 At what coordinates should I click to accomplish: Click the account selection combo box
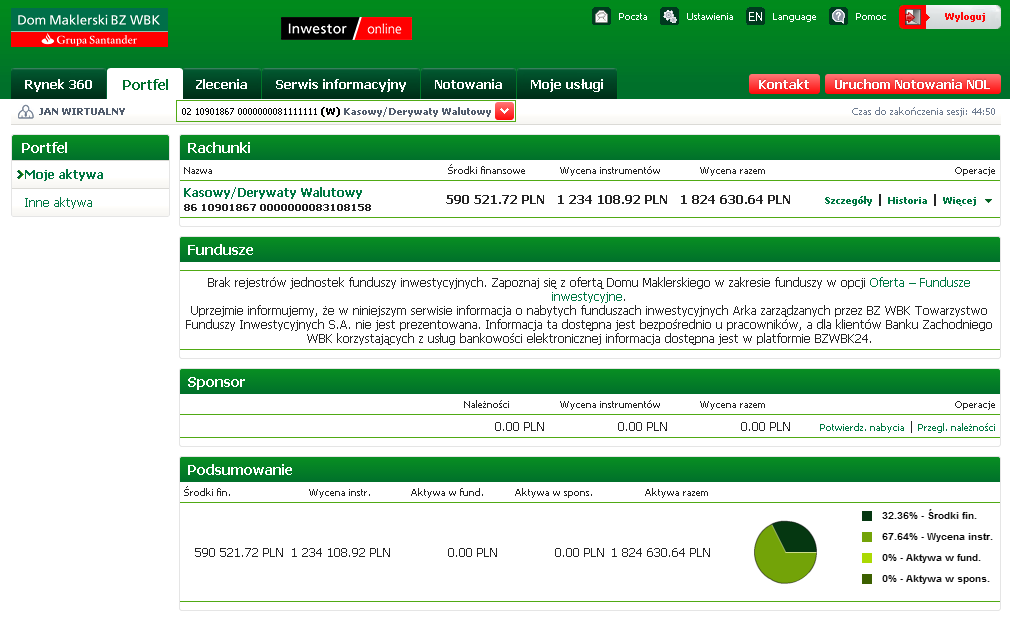tap(346, 111)
